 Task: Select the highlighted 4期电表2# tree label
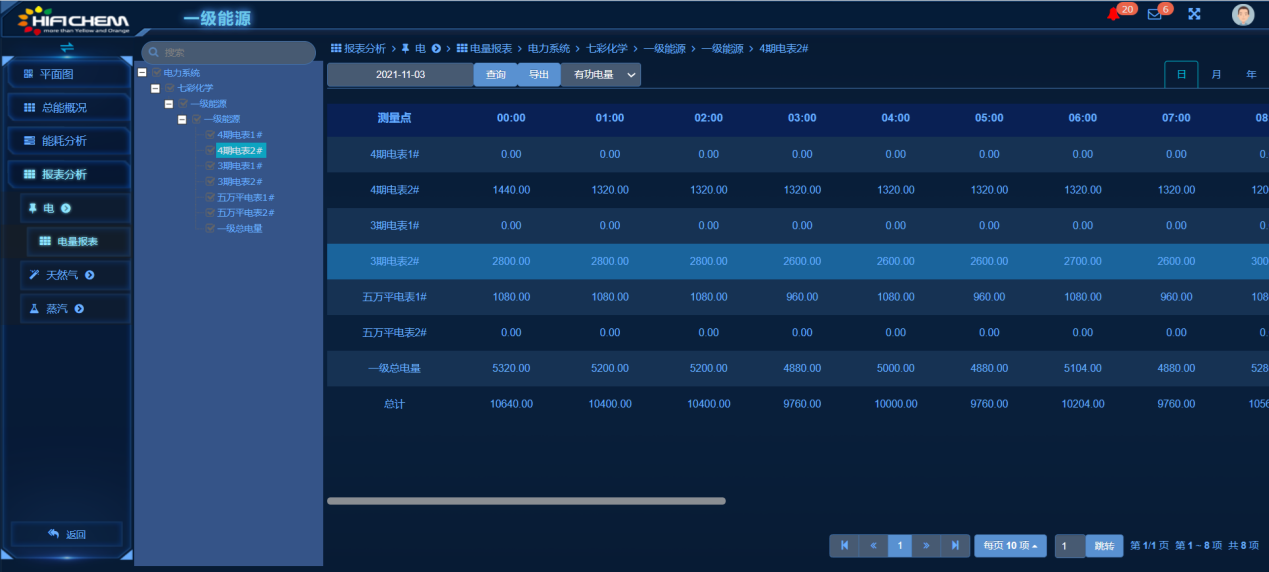241,150
